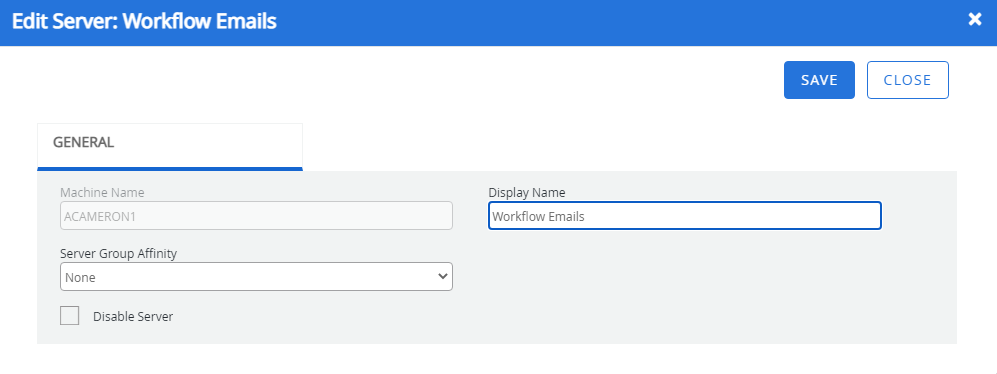
Task: Select the None value in affinity combo box
Action: (80, 278)
